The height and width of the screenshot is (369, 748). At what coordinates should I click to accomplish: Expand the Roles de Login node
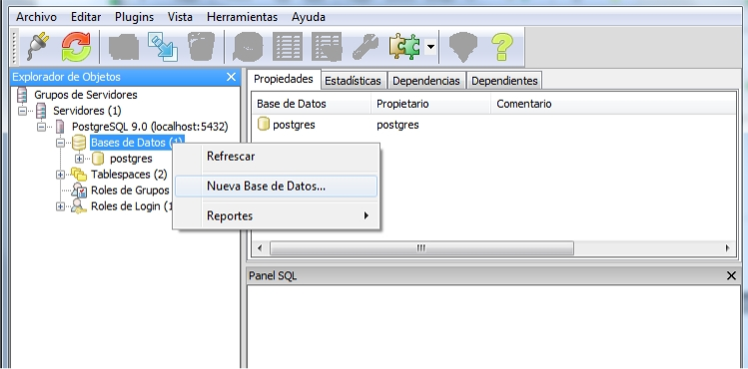point(60,206)
